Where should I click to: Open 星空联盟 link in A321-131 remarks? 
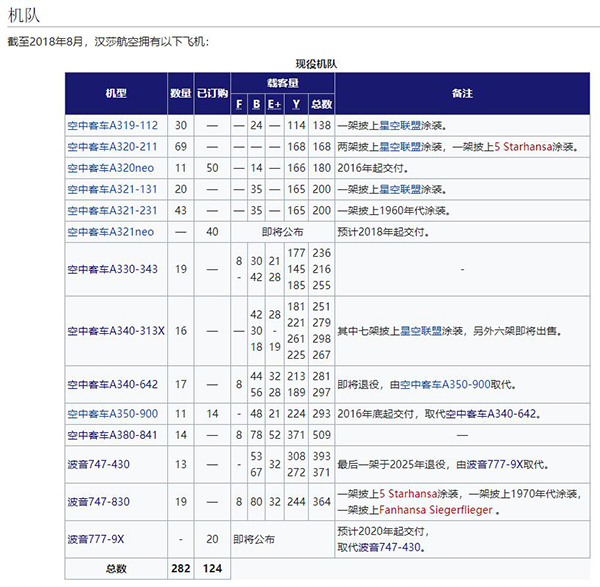click(x=400, y=189)
